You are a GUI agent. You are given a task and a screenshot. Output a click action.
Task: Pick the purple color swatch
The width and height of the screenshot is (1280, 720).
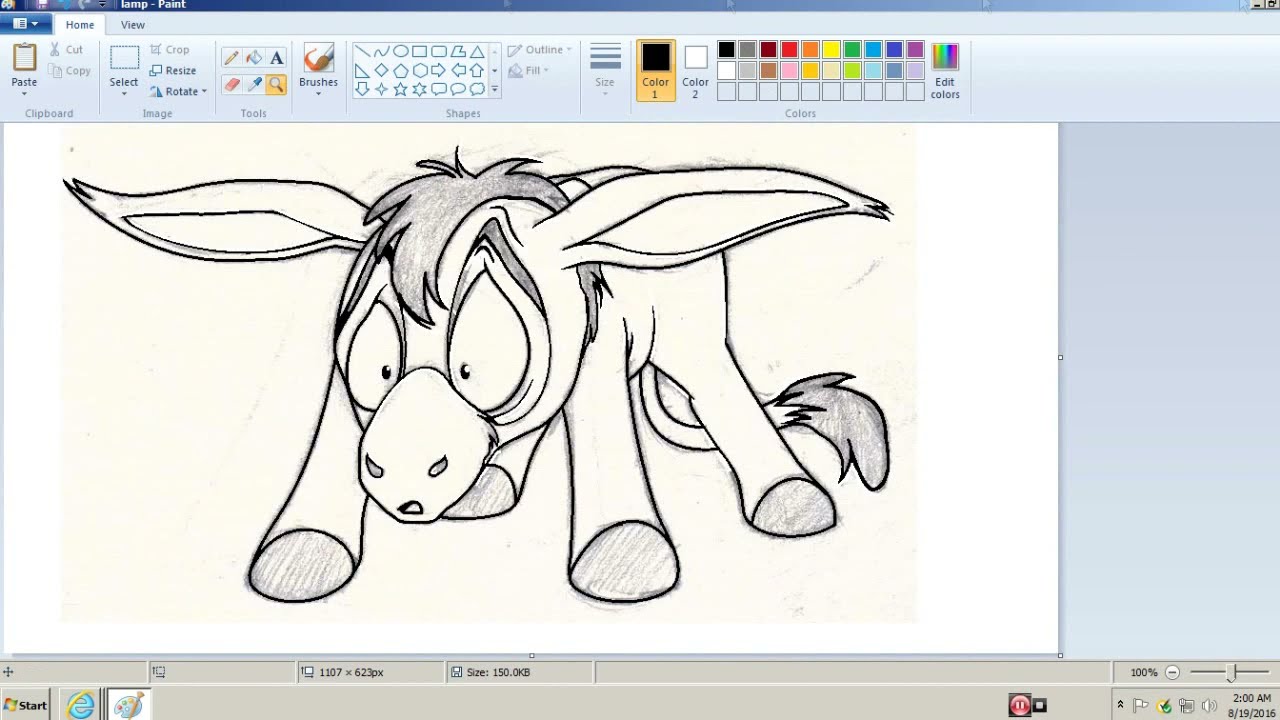pyautogui.click(x=915, y=50)
